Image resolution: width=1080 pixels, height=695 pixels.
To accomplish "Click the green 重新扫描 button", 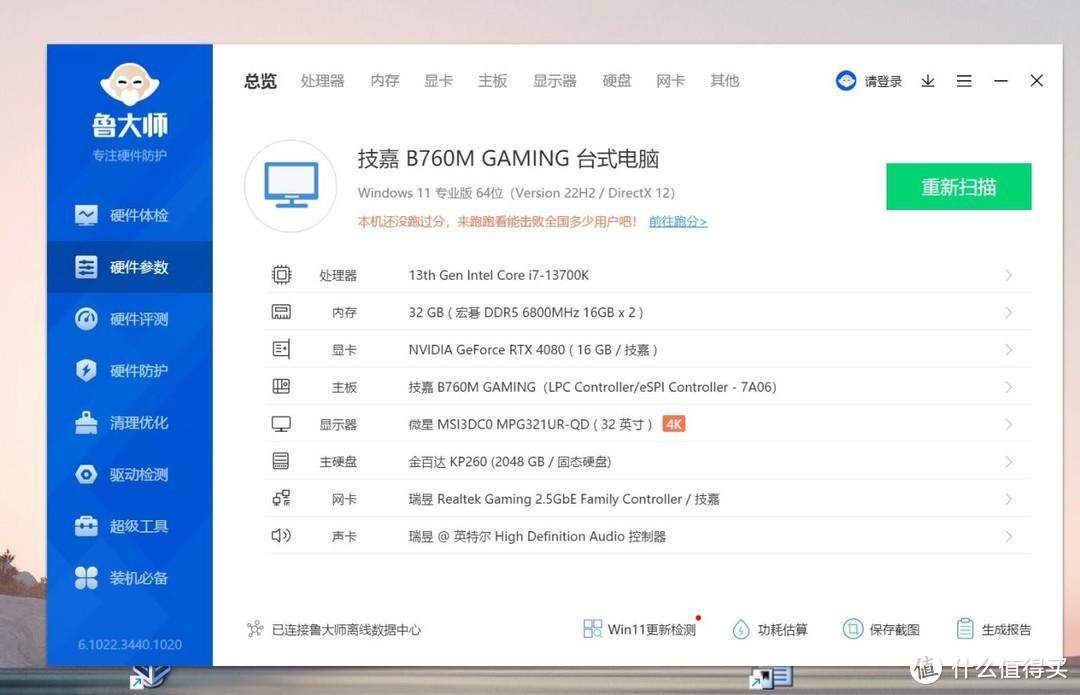I will pyautogui.click(x=958, y=187).
